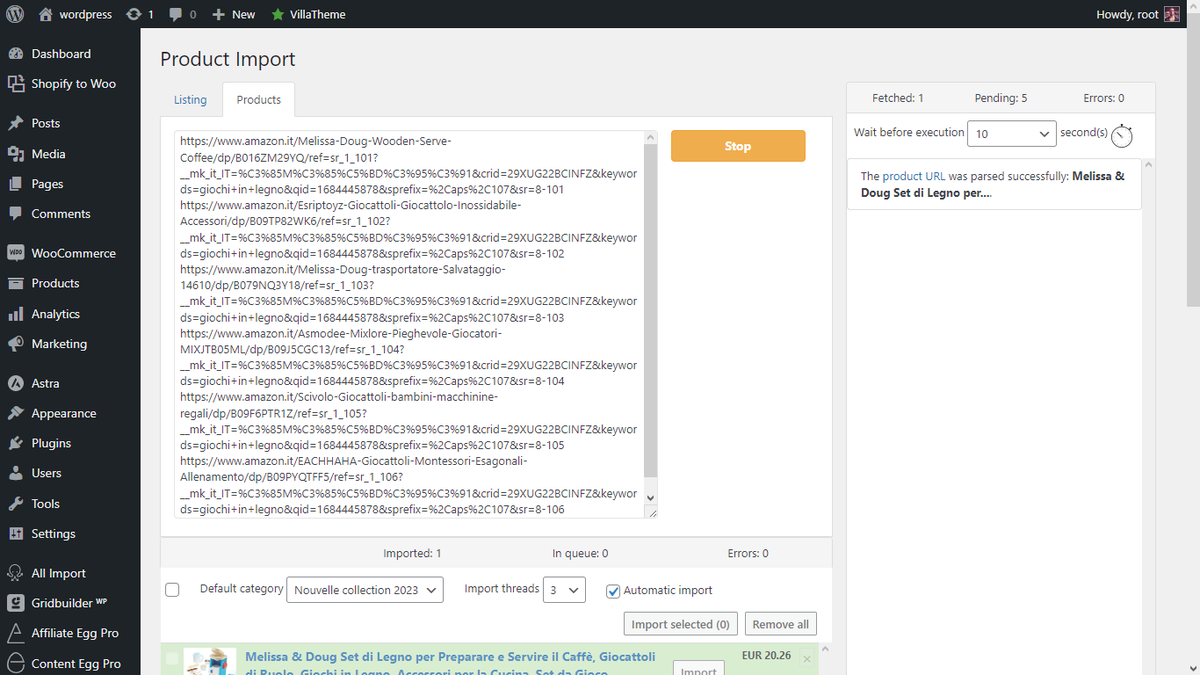Click the 'In queue: 0' status
Image resolution: width=1200 pixels, height=675 pixels.
[x=580, y=553]
